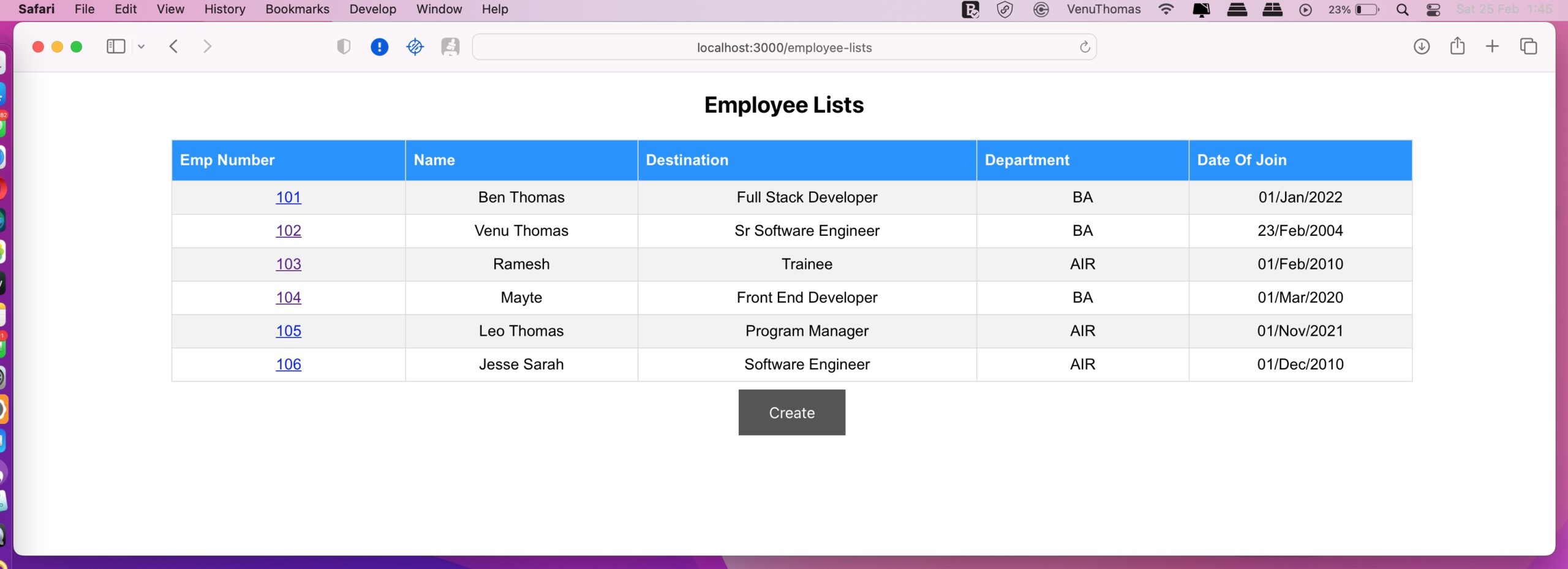Open employee 106 link
The image size is (1568, 569).
tap(288, 364)
